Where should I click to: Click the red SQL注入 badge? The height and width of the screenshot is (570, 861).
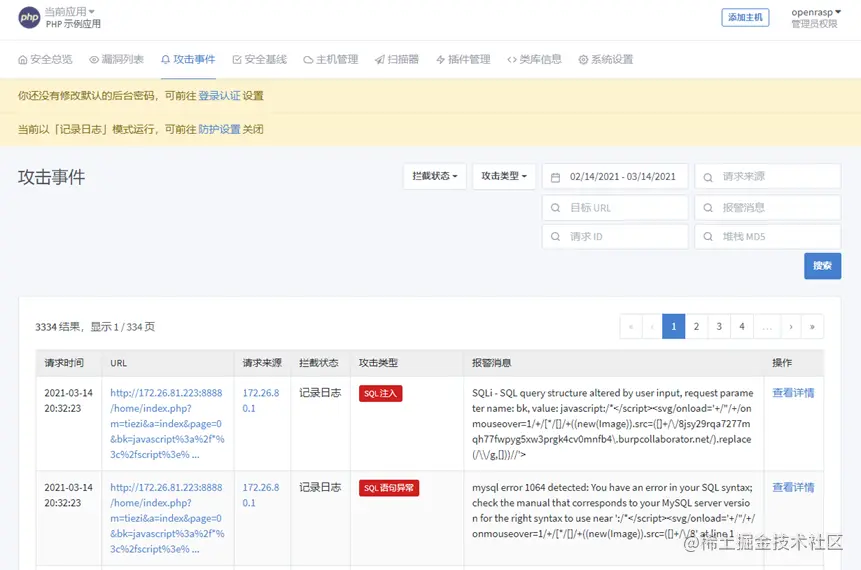point(381,393)
